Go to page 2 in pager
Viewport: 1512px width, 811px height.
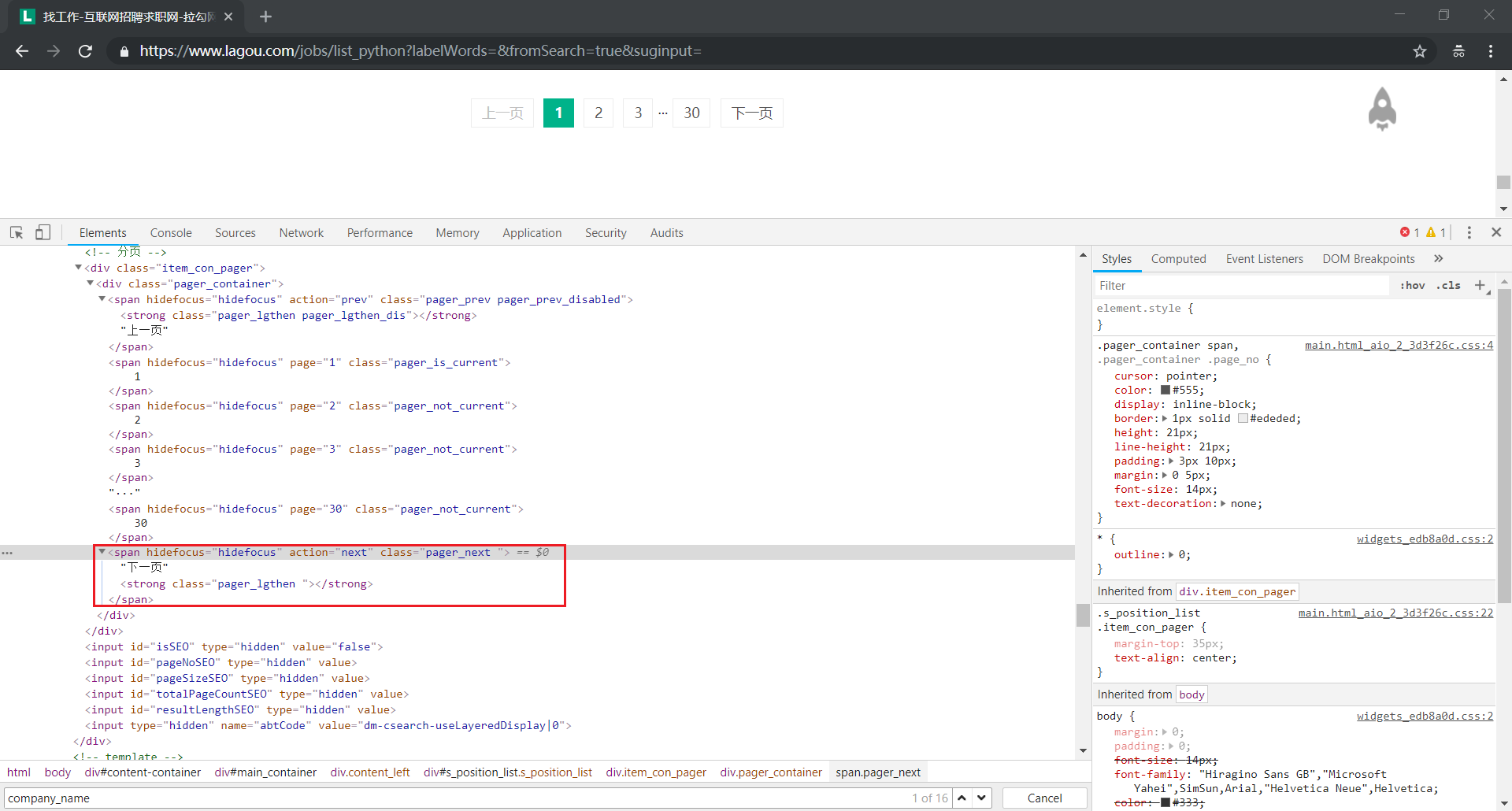pos(598,113)
